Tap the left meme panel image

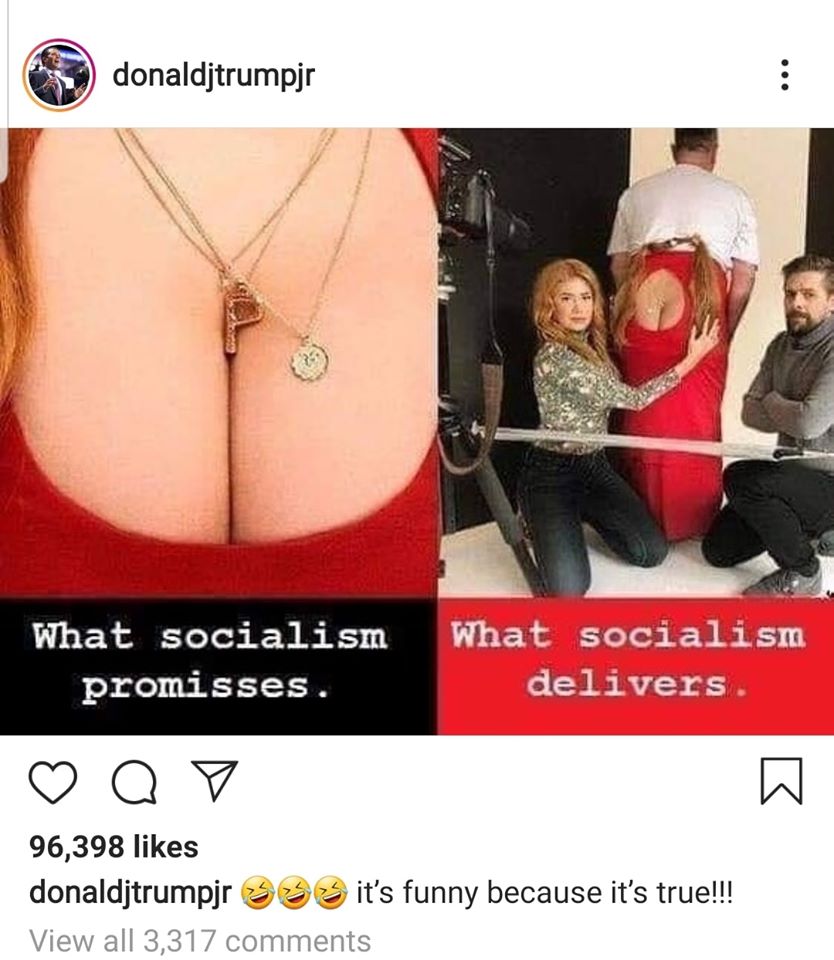(x=218, y=361)
